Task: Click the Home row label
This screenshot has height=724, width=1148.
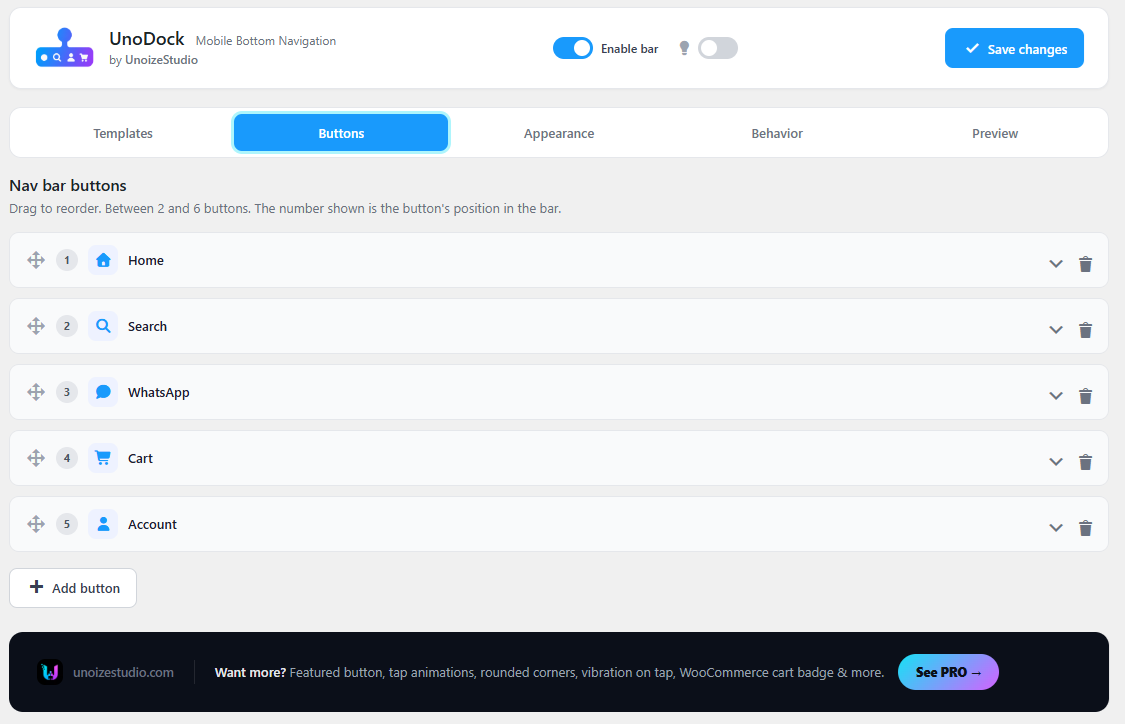Action: coord(146,261)
